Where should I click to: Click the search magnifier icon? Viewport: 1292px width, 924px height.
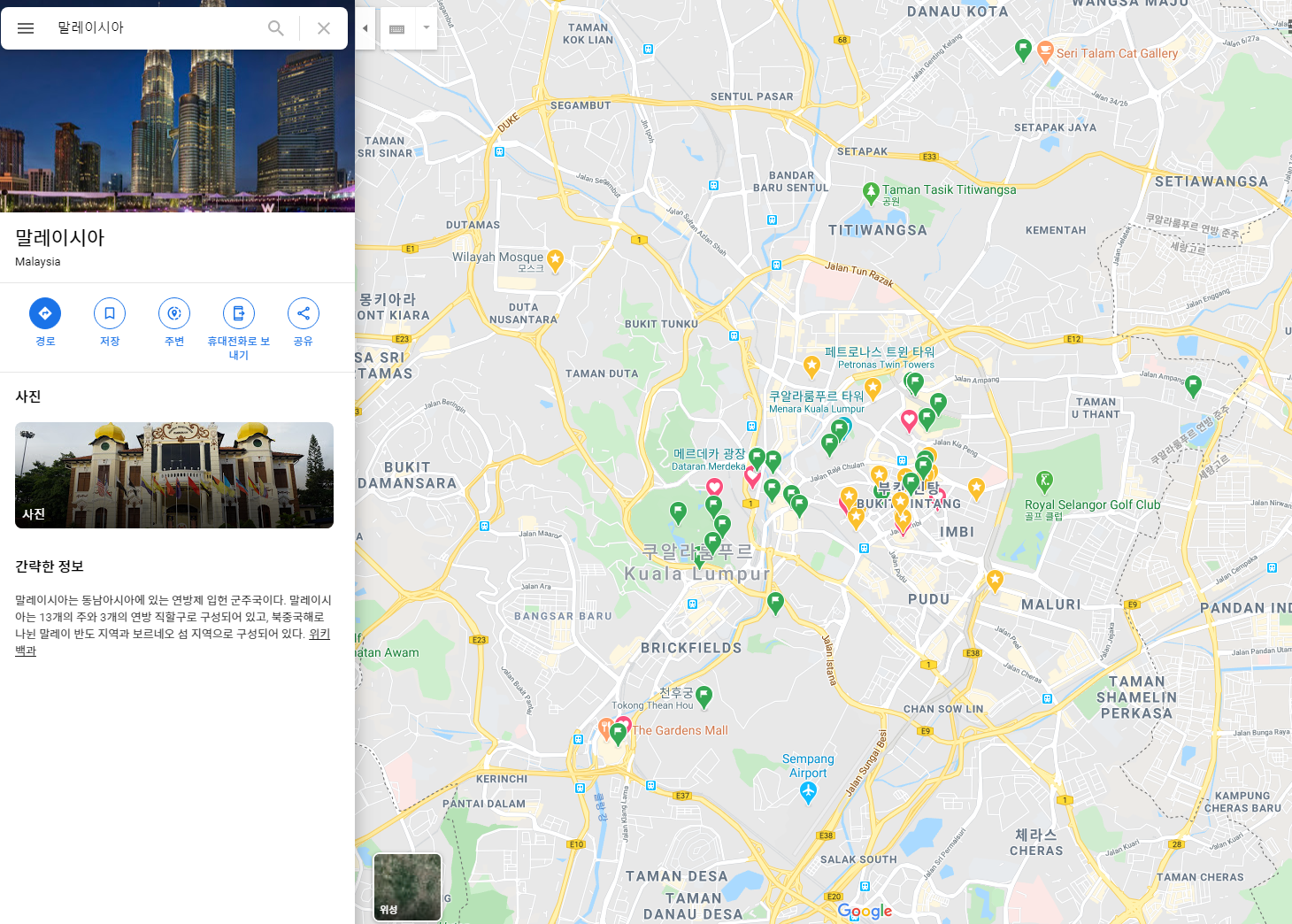coord(276,28)
